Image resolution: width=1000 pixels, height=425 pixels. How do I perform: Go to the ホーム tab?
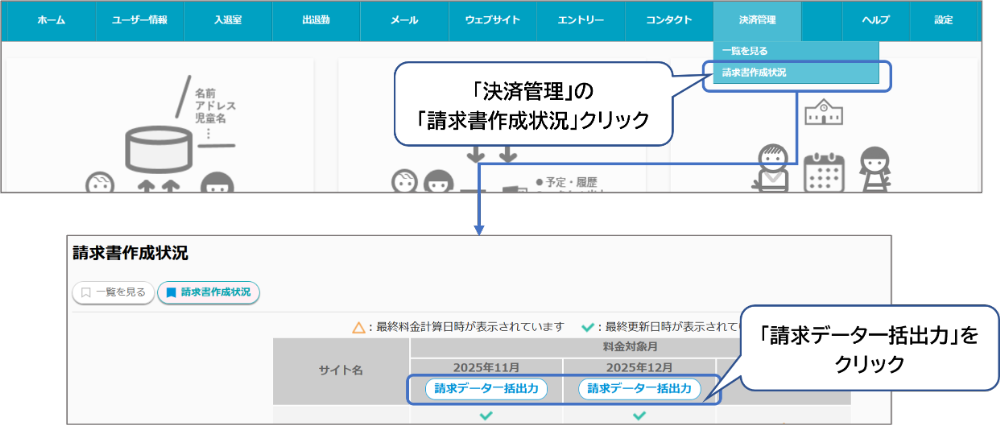pos(52,20)
